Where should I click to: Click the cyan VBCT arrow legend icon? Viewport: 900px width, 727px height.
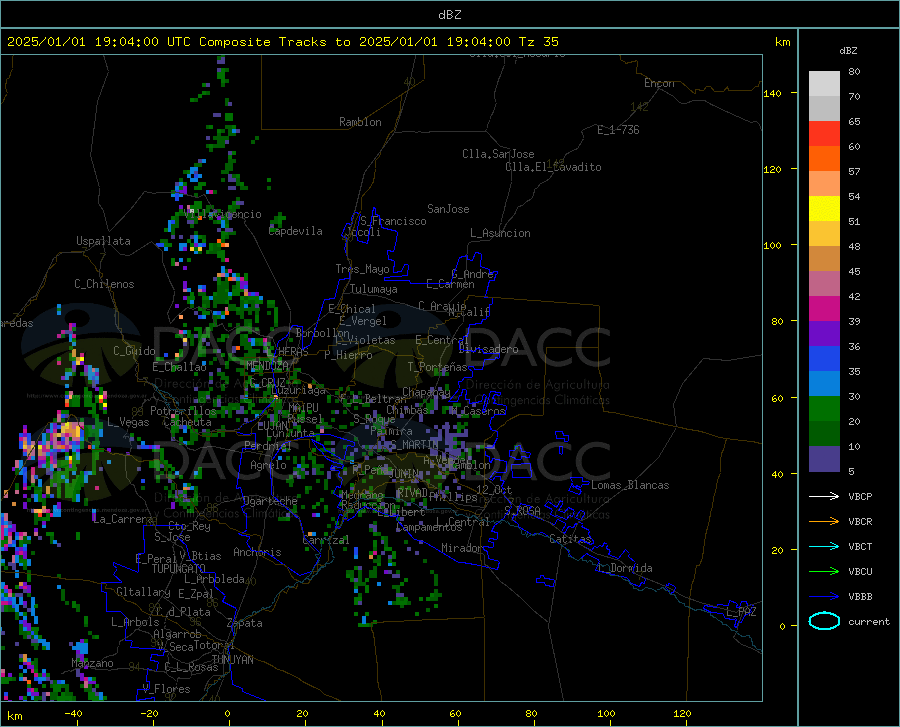click(x=824, y=546)
